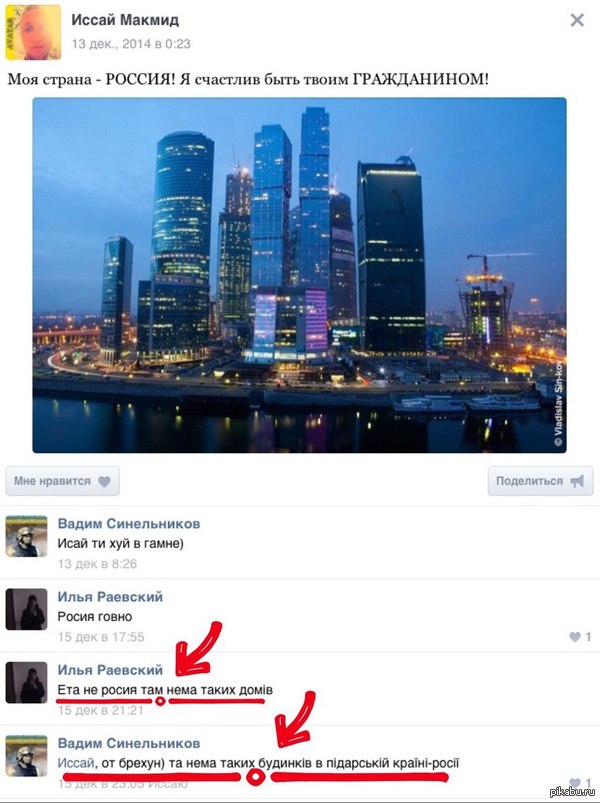
Task: Close the post popup with X
Action: 577,20
